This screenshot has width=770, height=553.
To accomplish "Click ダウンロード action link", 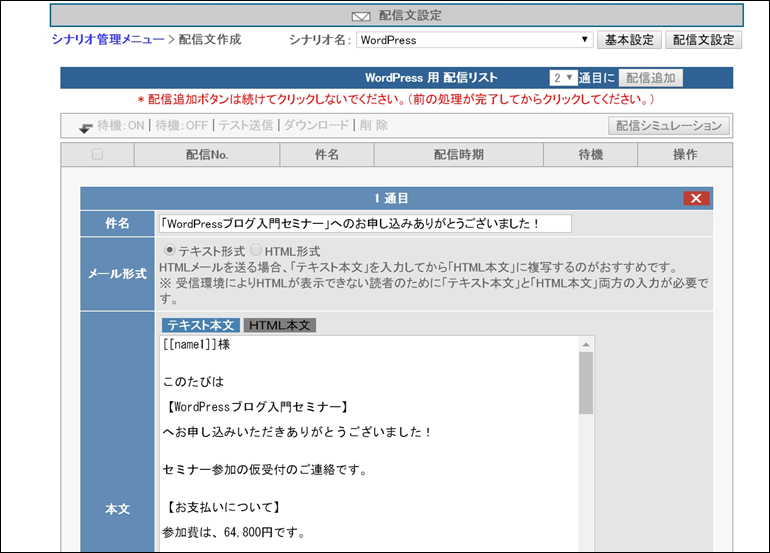I will (x=316, y=126).
